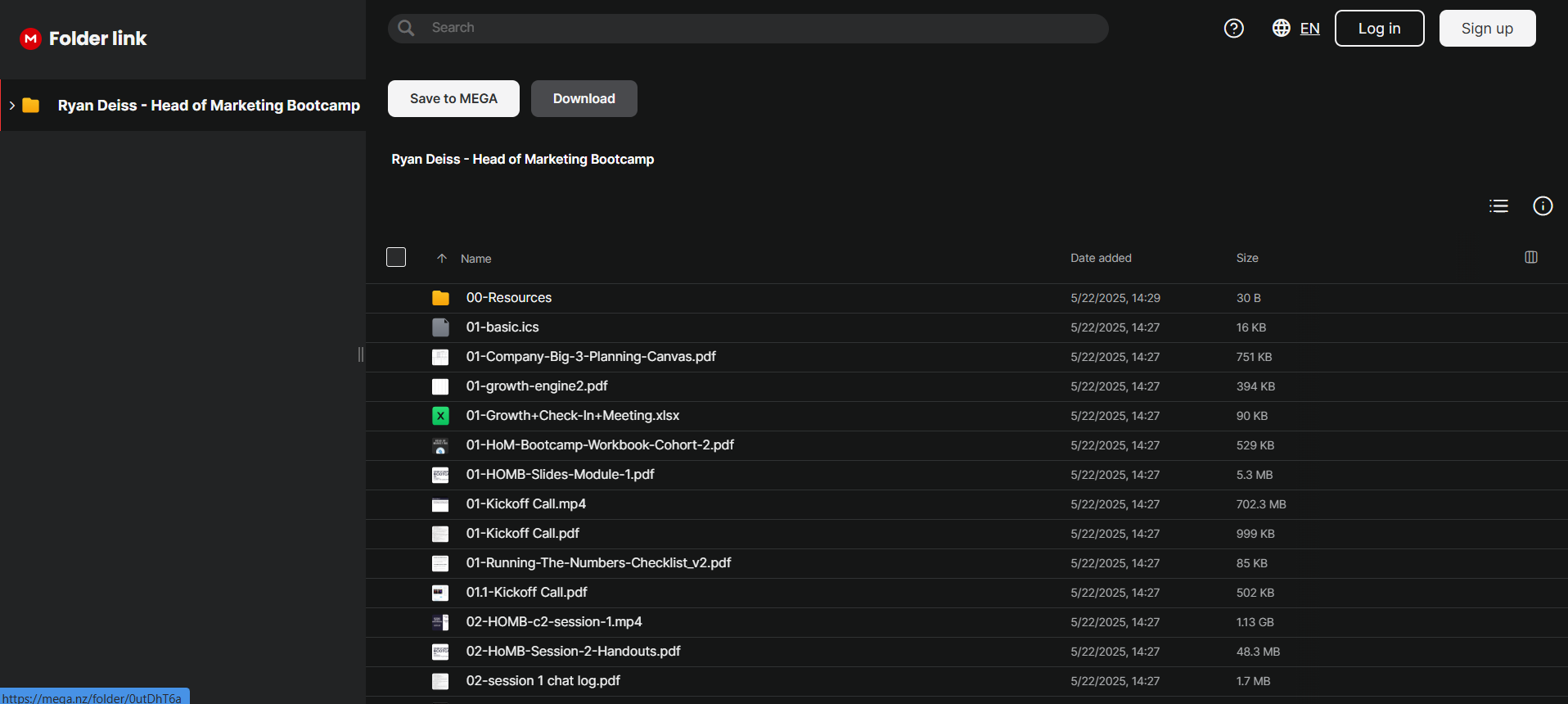Click the 30 B size value
The width and height of the screenshot is (1568, 704).
tap(1248, 298)
